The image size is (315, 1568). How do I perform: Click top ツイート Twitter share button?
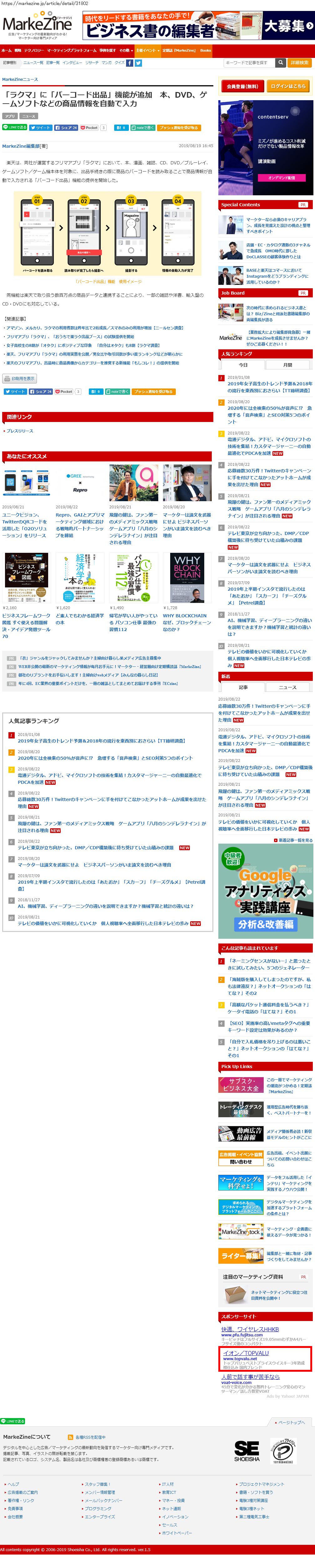click(x=41, y=128)
